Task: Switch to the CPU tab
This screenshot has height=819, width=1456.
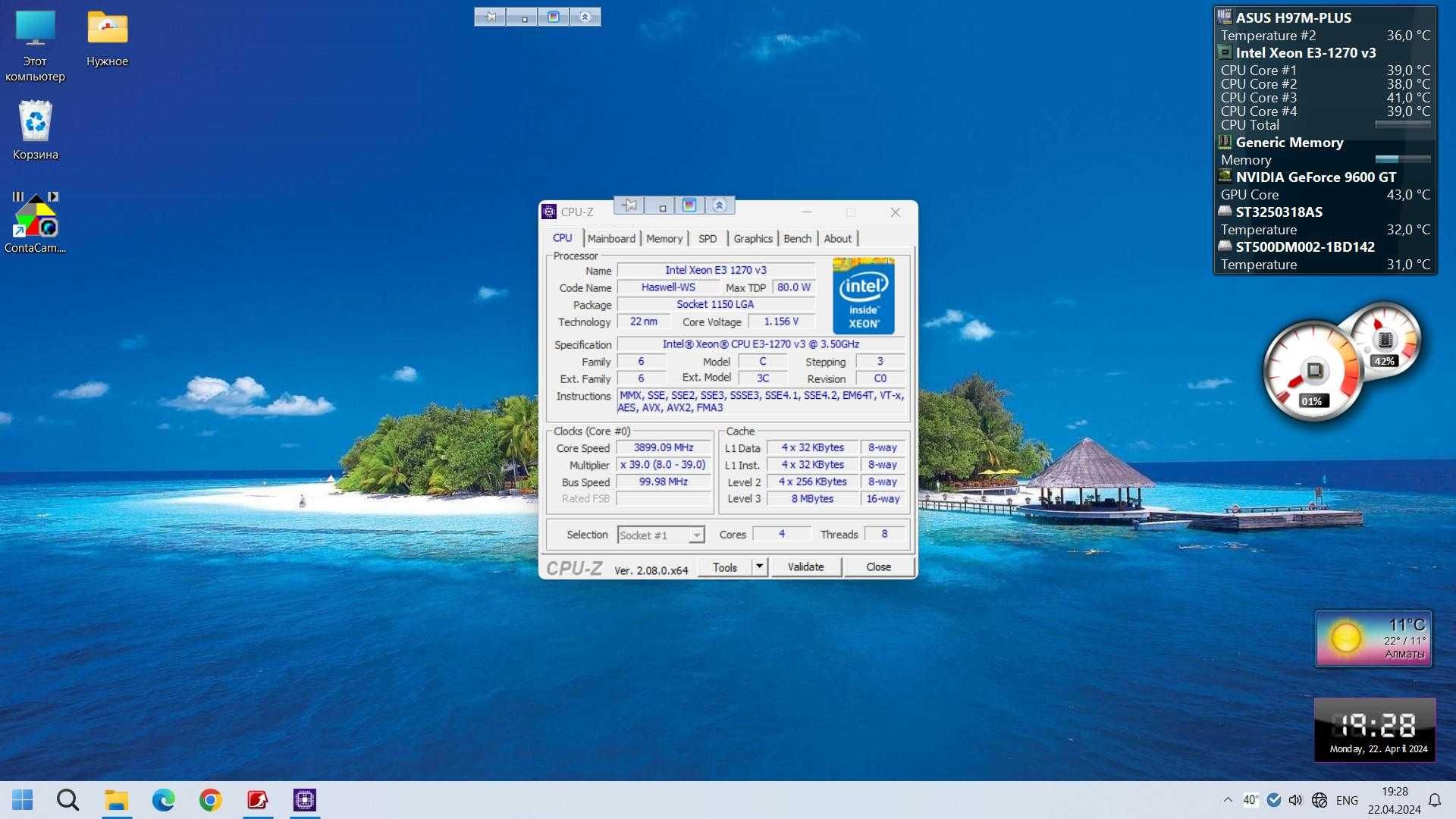Action: click(563, 238)
